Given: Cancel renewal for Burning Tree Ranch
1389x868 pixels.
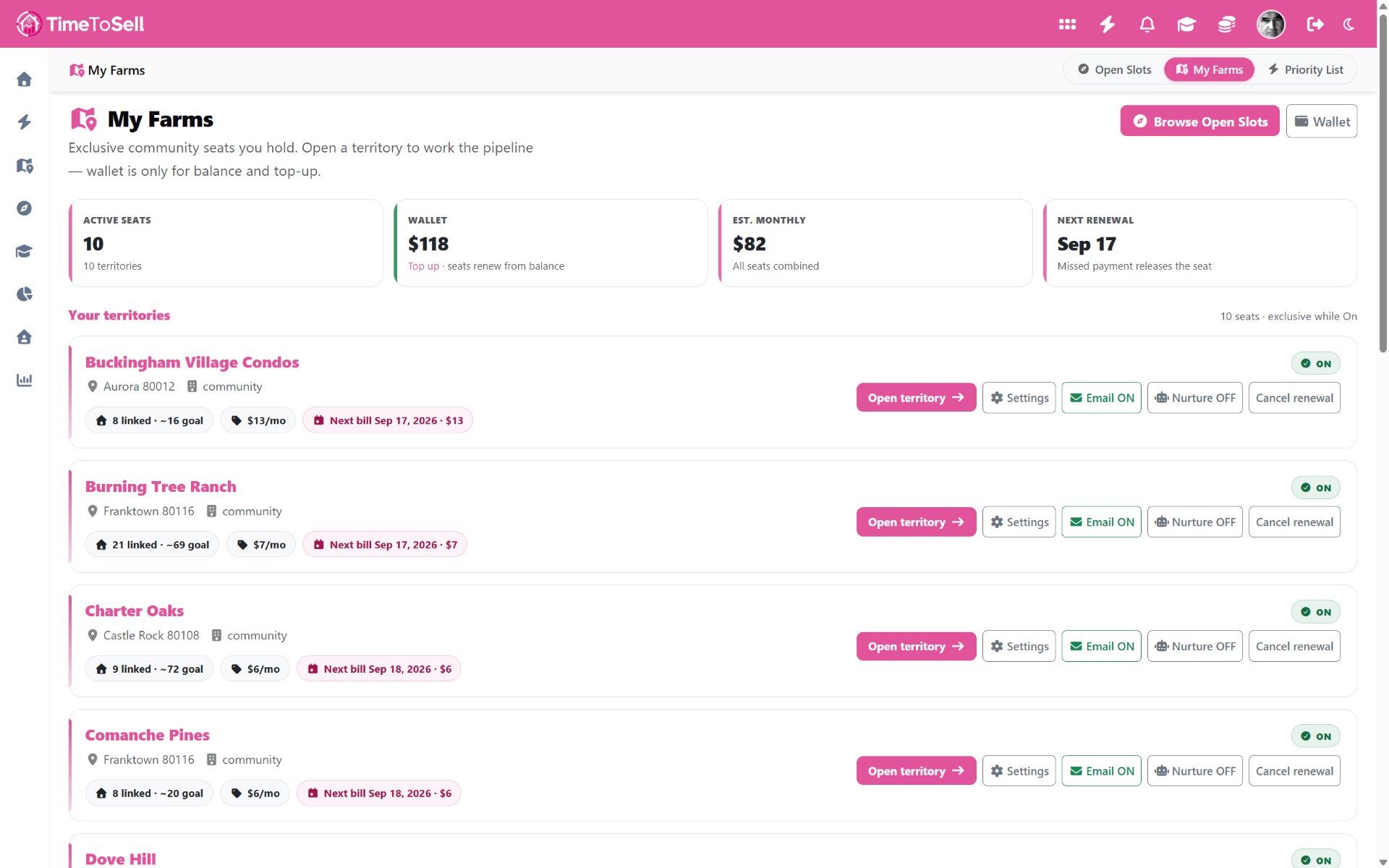Looking at the screenshot, I should click(1294, 522).
